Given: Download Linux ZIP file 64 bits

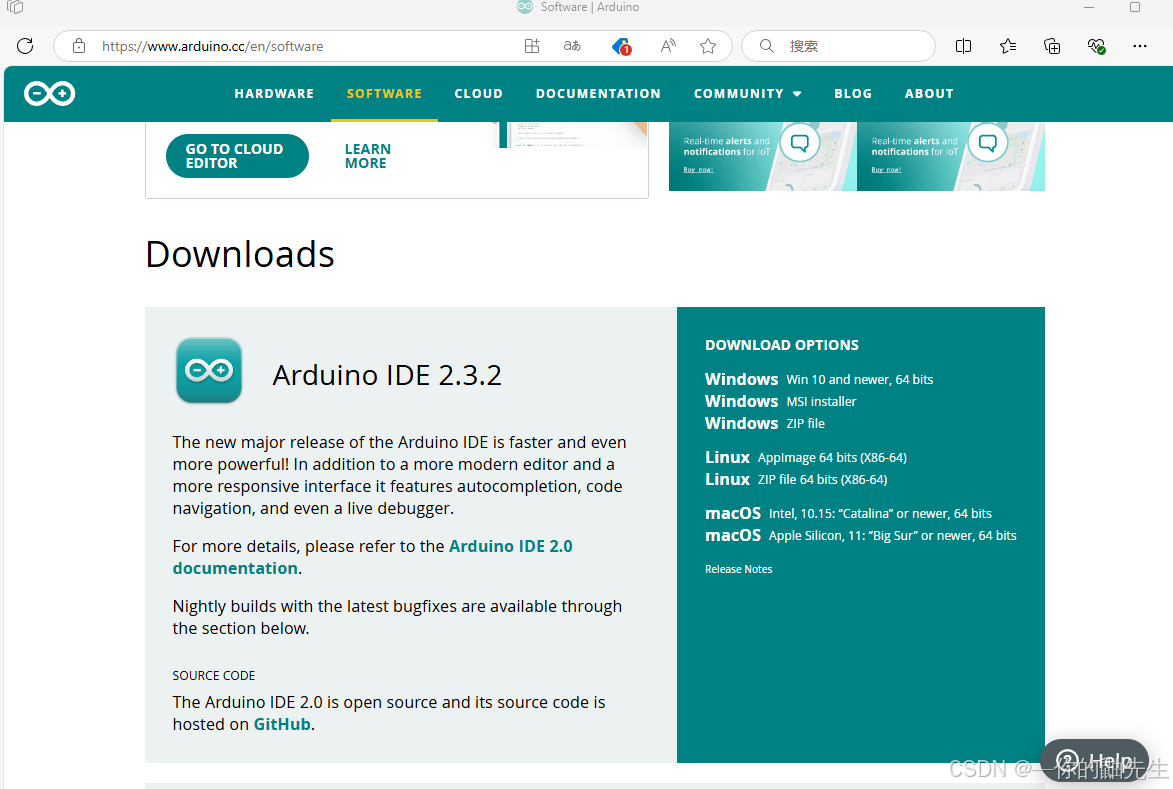Looking at the screenshot, I should tap(796, 479).
